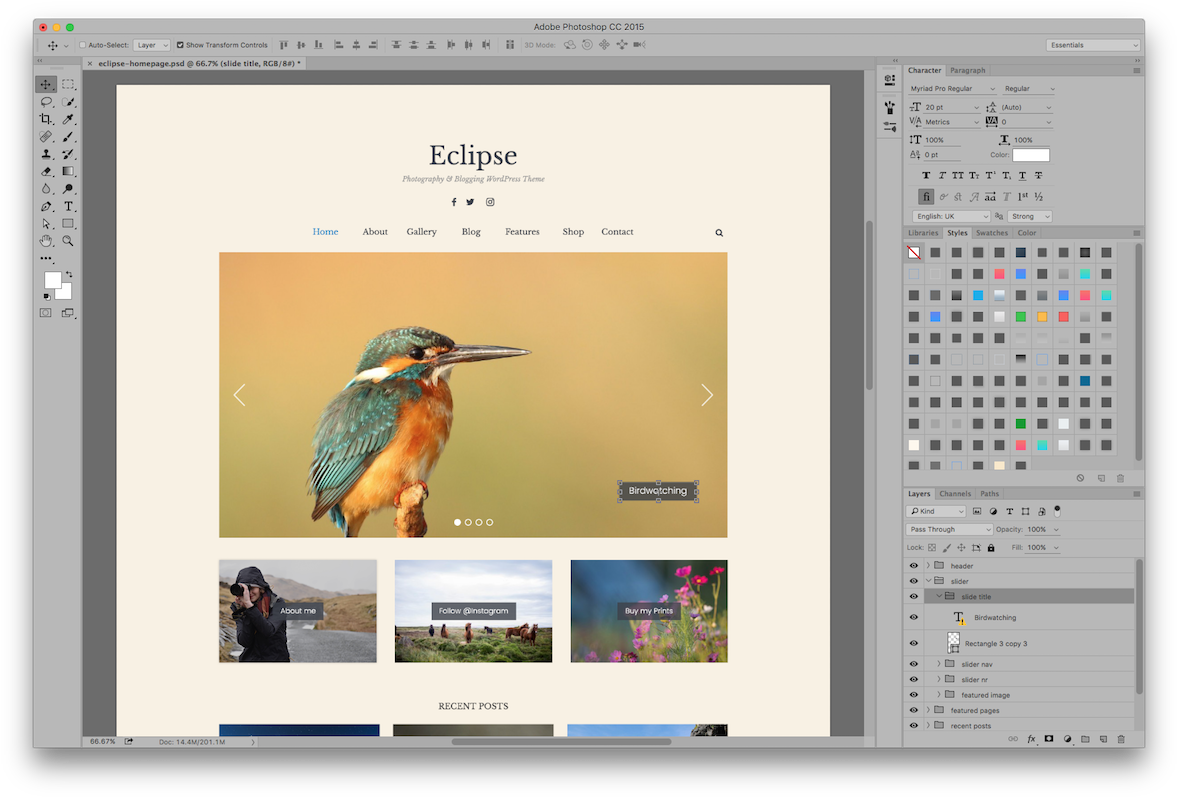1177x797 pixels.
Task: Delete layer using trash icon in Layers panel
Action: pyautogui.click(x=1121, y=739)
